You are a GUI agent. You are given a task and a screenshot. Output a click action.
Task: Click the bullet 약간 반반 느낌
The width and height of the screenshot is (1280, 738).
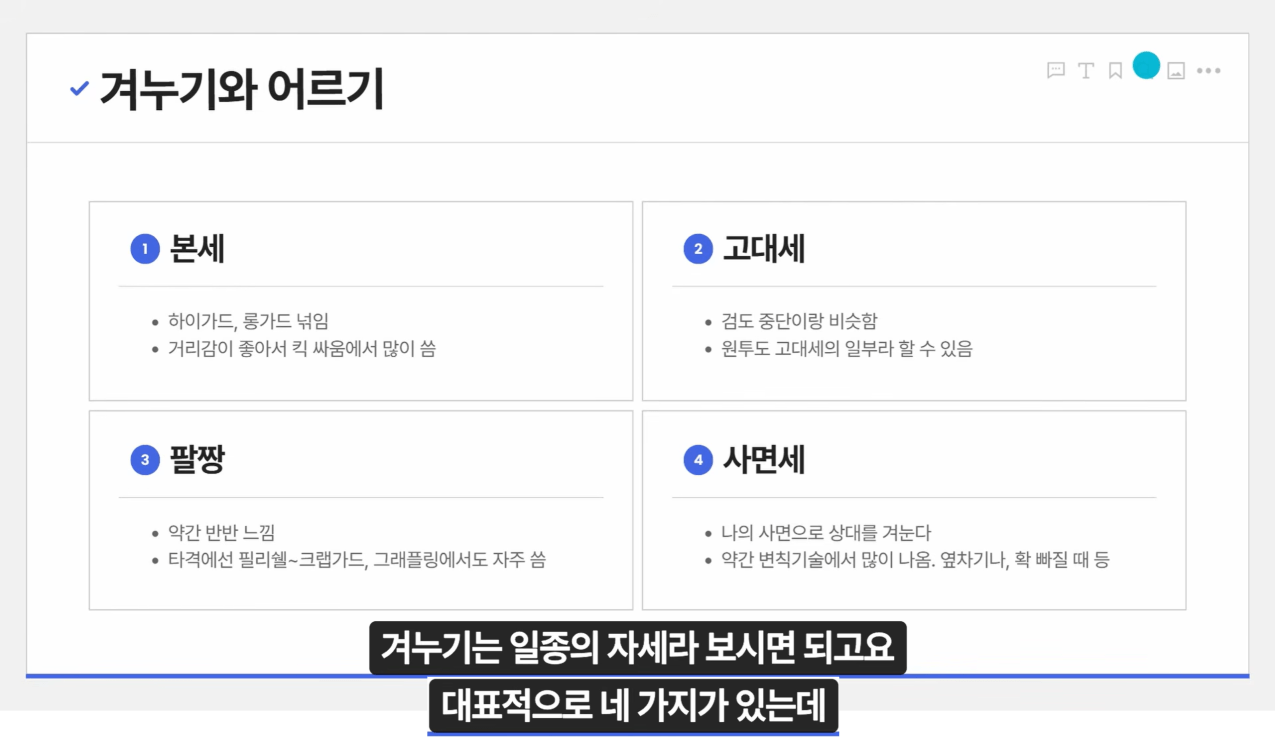[221, 533]
